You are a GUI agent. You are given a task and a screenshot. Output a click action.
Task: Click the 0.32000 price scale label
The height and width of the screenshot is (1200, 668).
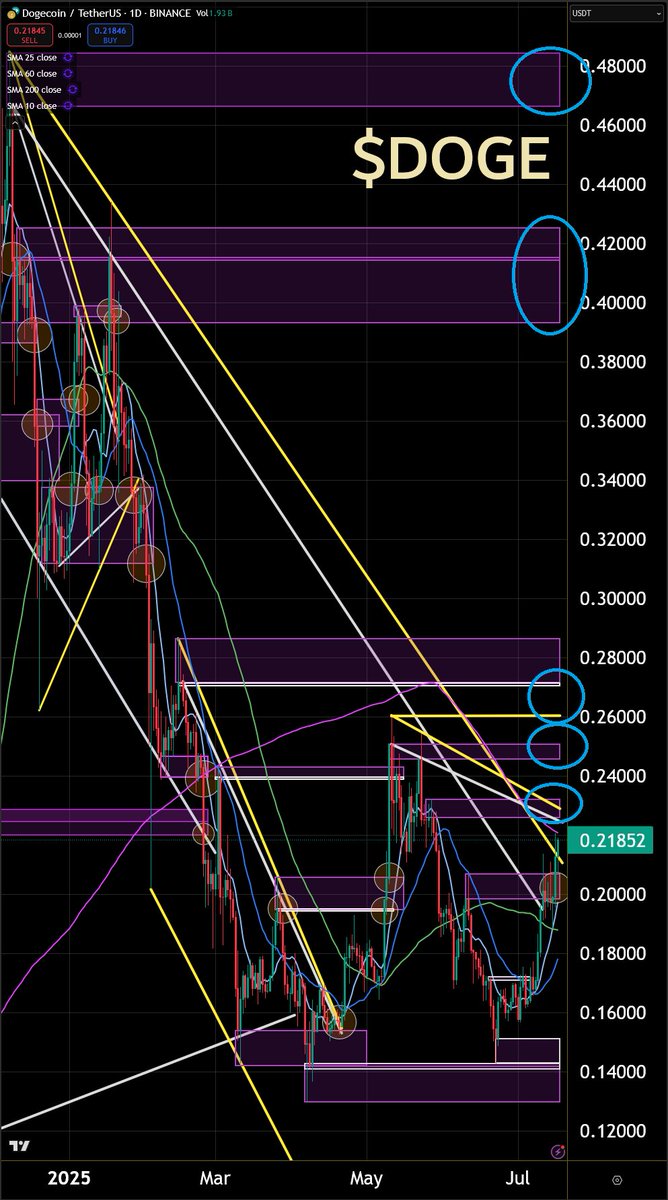coord(614,540)
